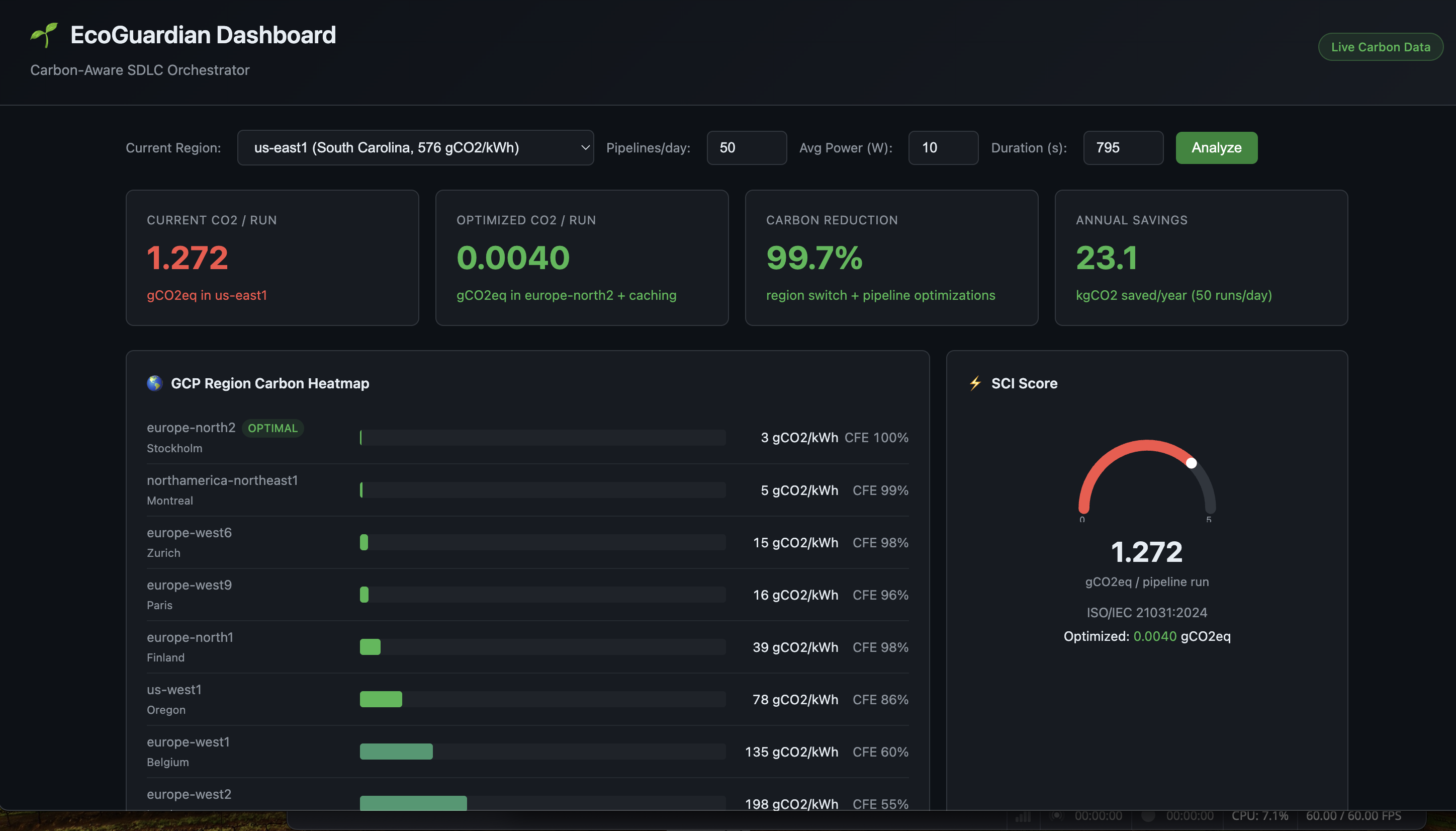
Task: Click the us-west1 Oregon carbon intensity bar
Action: 381,699
